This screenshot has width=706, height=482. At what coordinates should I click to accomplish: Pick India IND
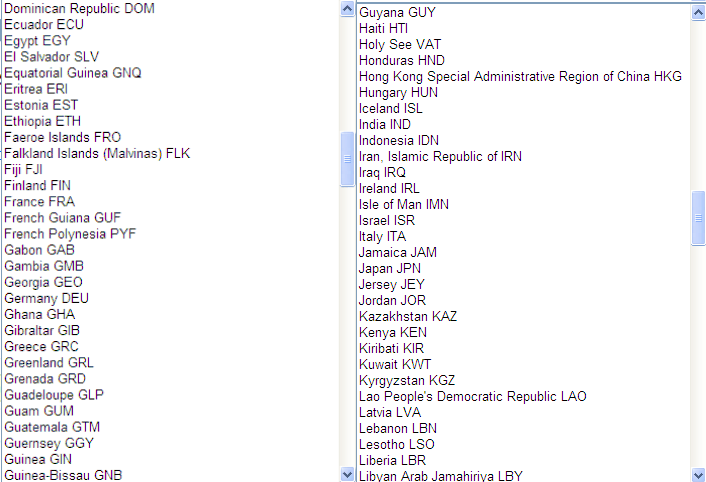pos(385,124)
